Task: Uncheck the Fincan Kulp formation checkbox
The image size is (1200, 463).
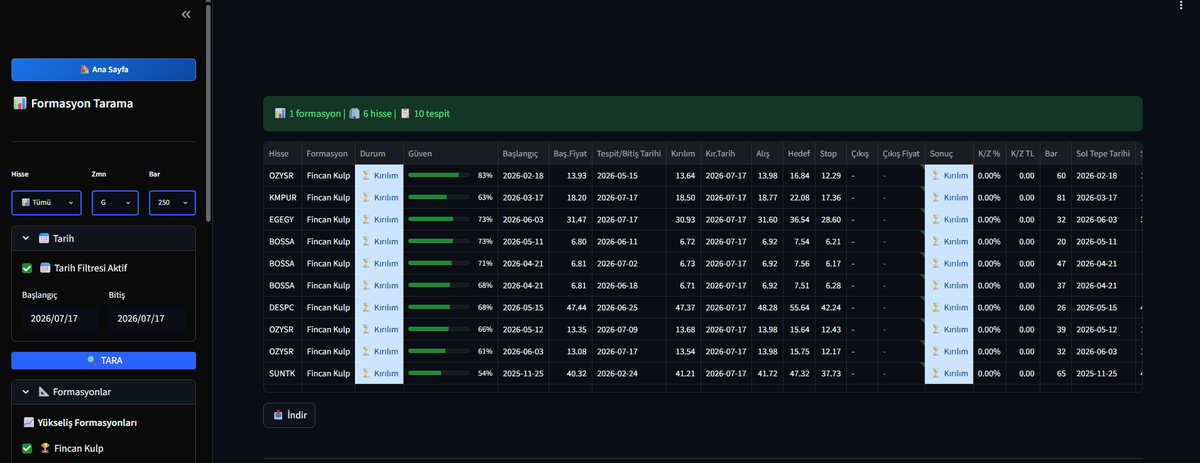Action: point(27,448)
